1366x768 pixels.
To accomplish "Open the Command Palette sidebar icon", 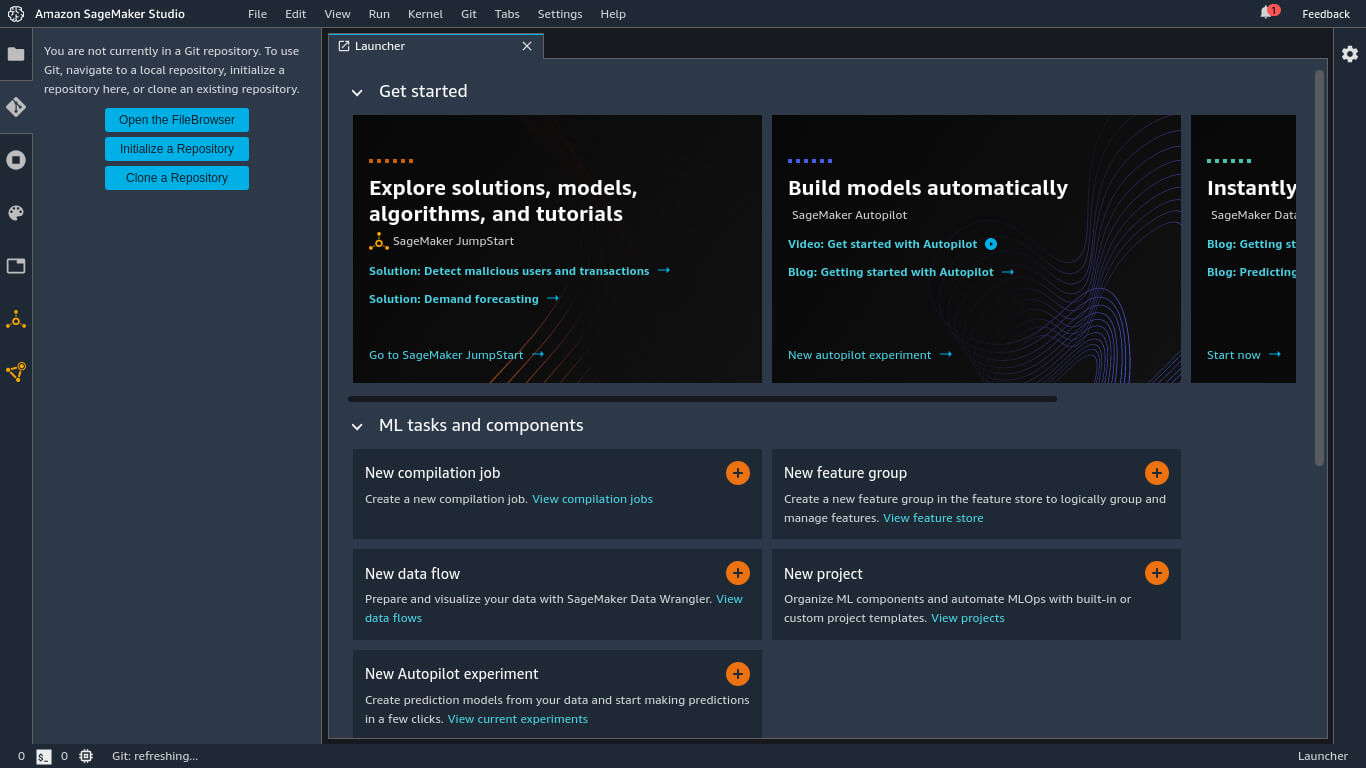I will click(x=16, y=213).
